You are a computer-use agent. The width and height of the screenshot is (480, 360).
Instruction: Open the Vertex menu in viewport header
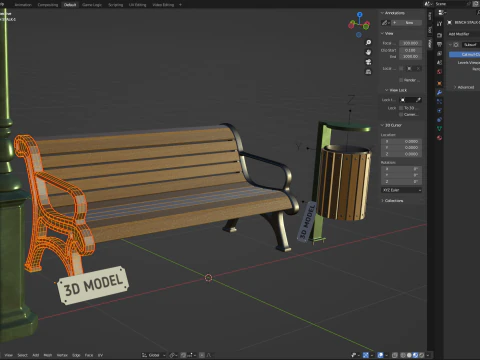(62, 355)
